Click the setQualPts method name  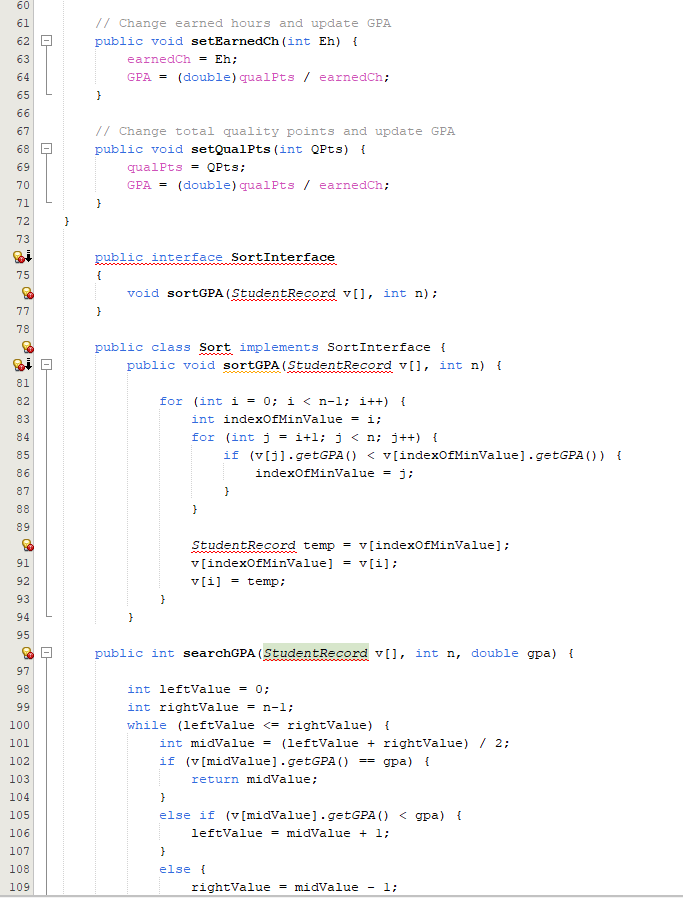[x=231, y=149]
